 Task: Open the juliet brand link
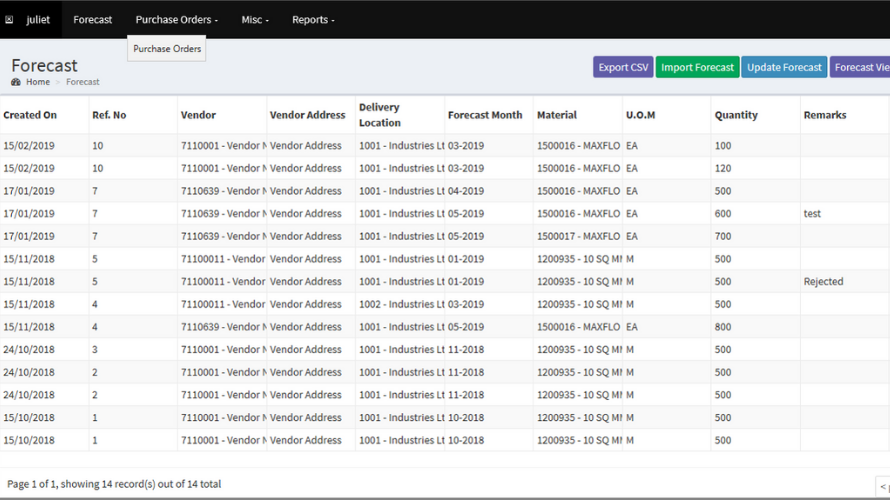tap(37, 20)
